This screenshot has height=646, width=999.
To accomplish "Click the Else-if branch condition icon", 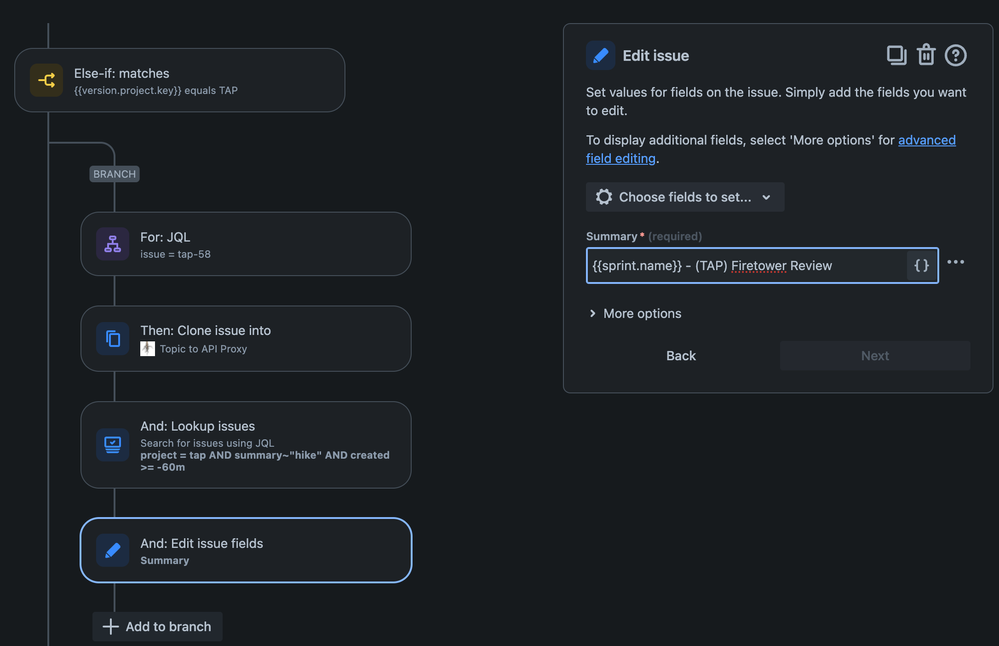I will [47, 80].
